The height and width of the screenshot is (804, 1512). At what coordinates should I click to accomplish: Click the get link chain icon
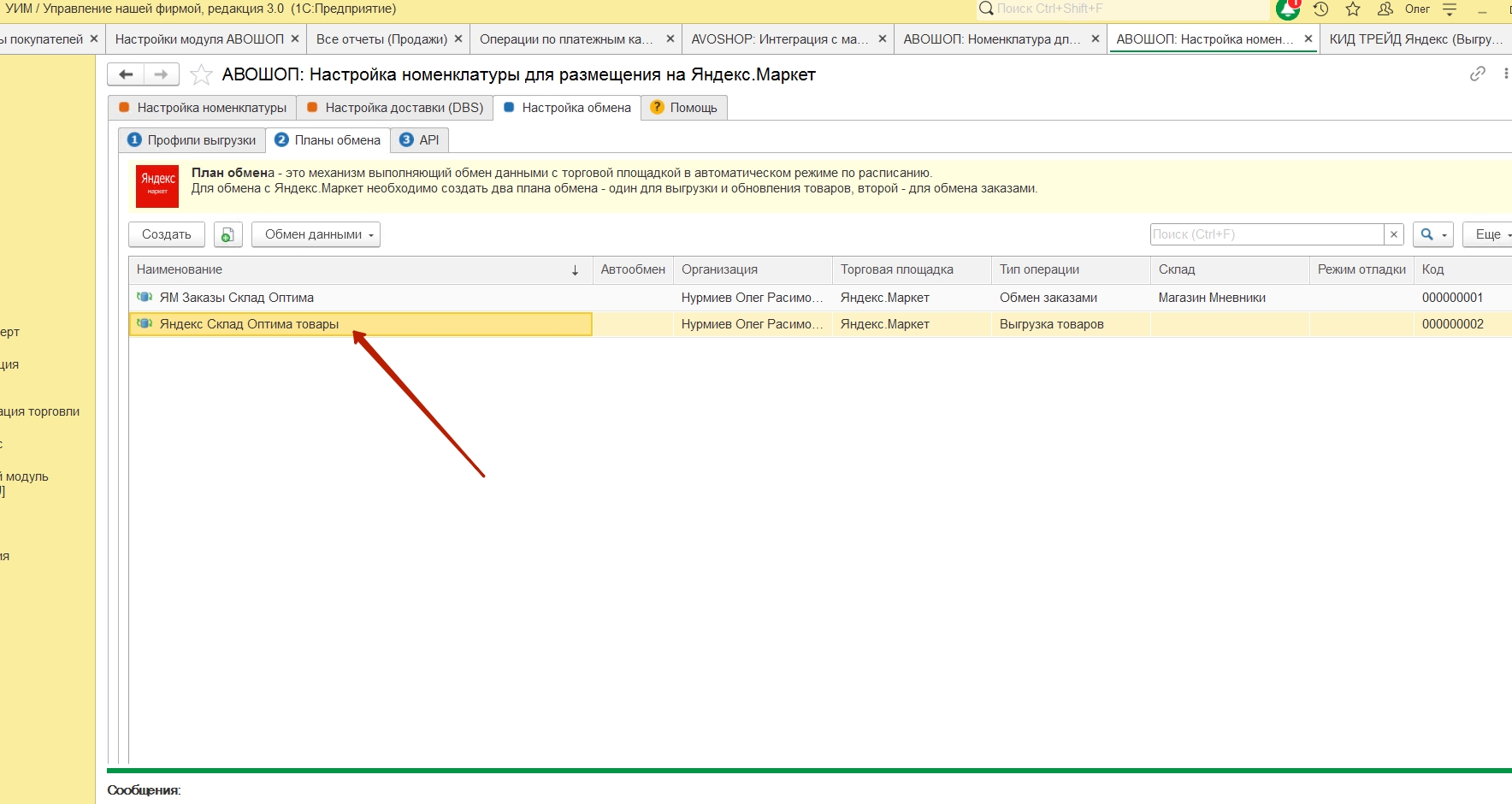tap(1477, 74)
